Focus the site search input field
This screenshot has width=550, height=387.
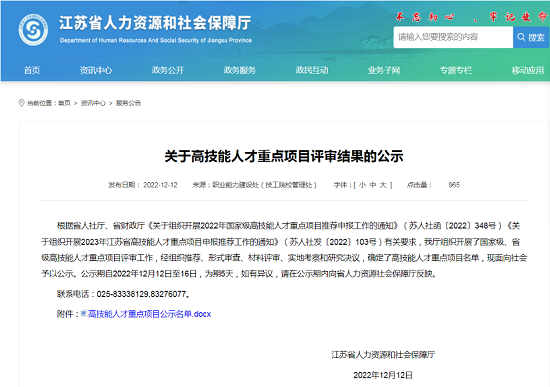click(x=453, y=37)
